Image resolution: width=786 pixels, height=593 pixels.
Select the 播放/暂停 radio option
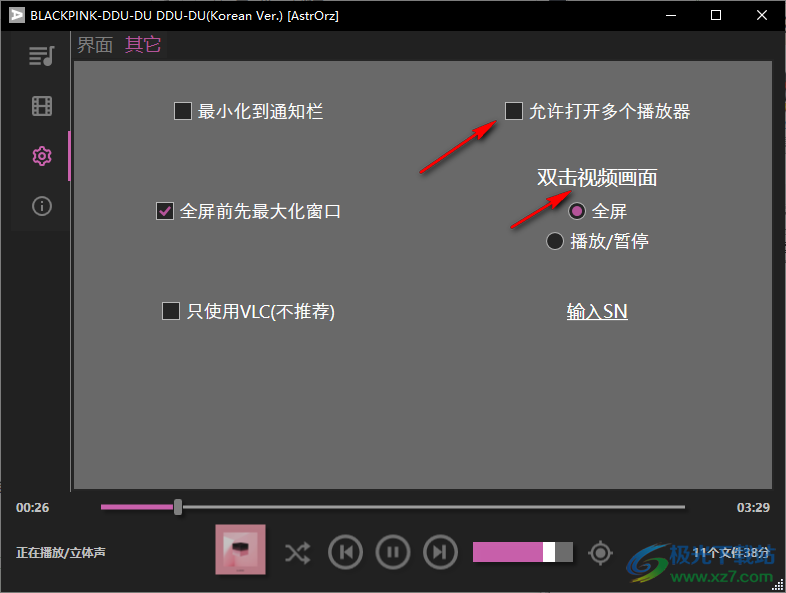click(x=555, y=241)
